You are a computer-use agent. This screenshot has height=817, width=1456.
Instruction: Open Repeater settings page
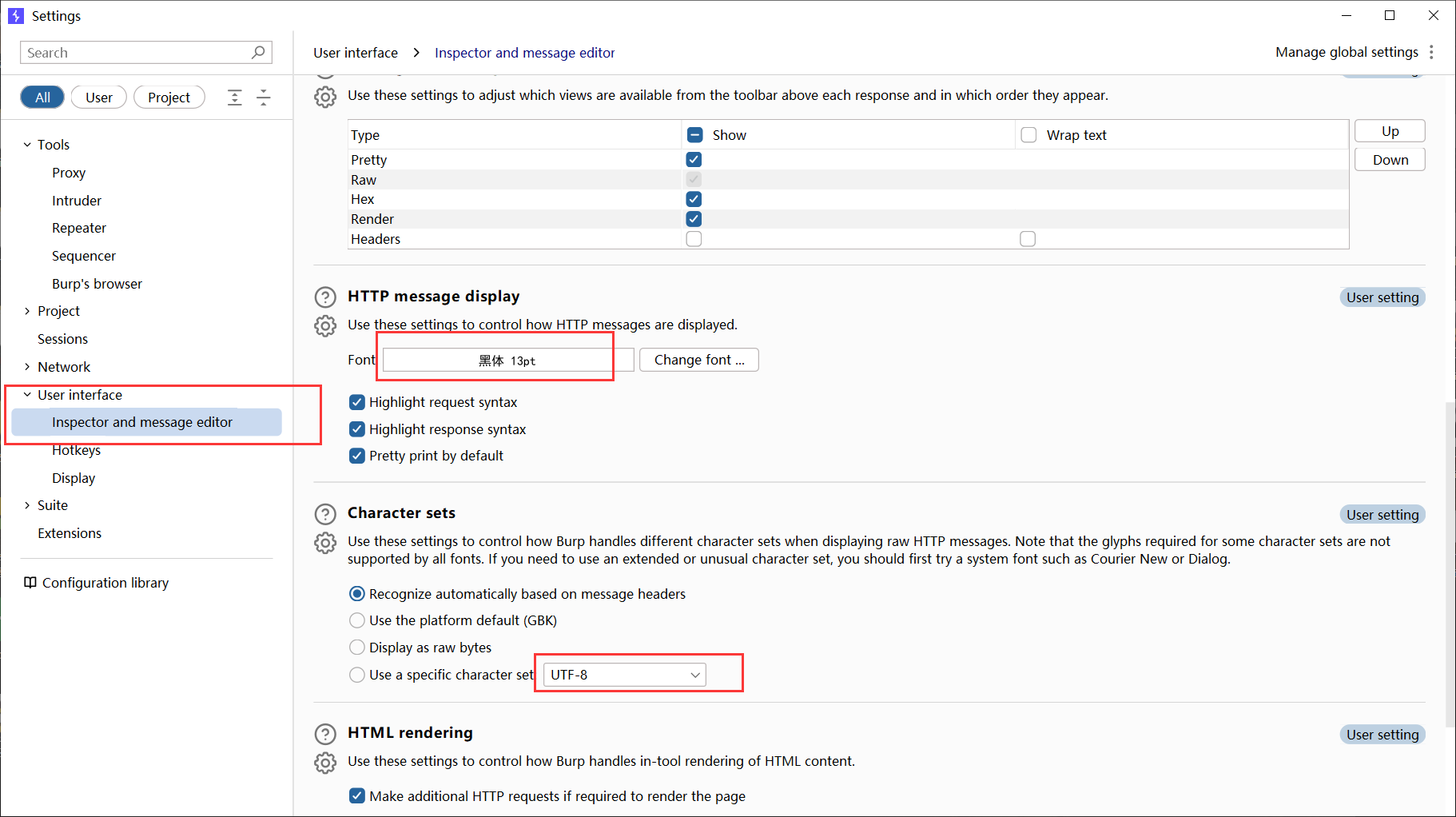tap(79, 228)
